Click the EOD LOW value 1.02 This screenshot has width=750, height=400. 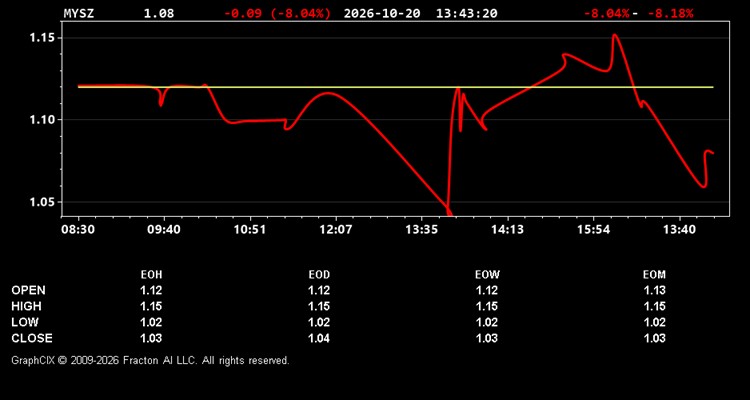tap(319, 322)
